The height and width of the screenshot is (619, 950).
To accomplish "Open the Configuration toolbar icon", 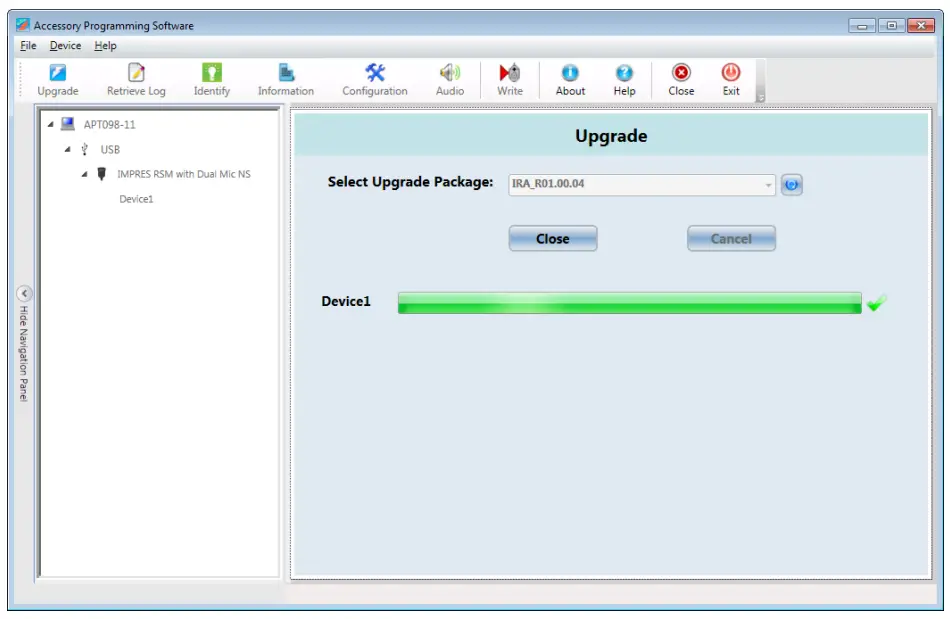I will pos(374,78).
